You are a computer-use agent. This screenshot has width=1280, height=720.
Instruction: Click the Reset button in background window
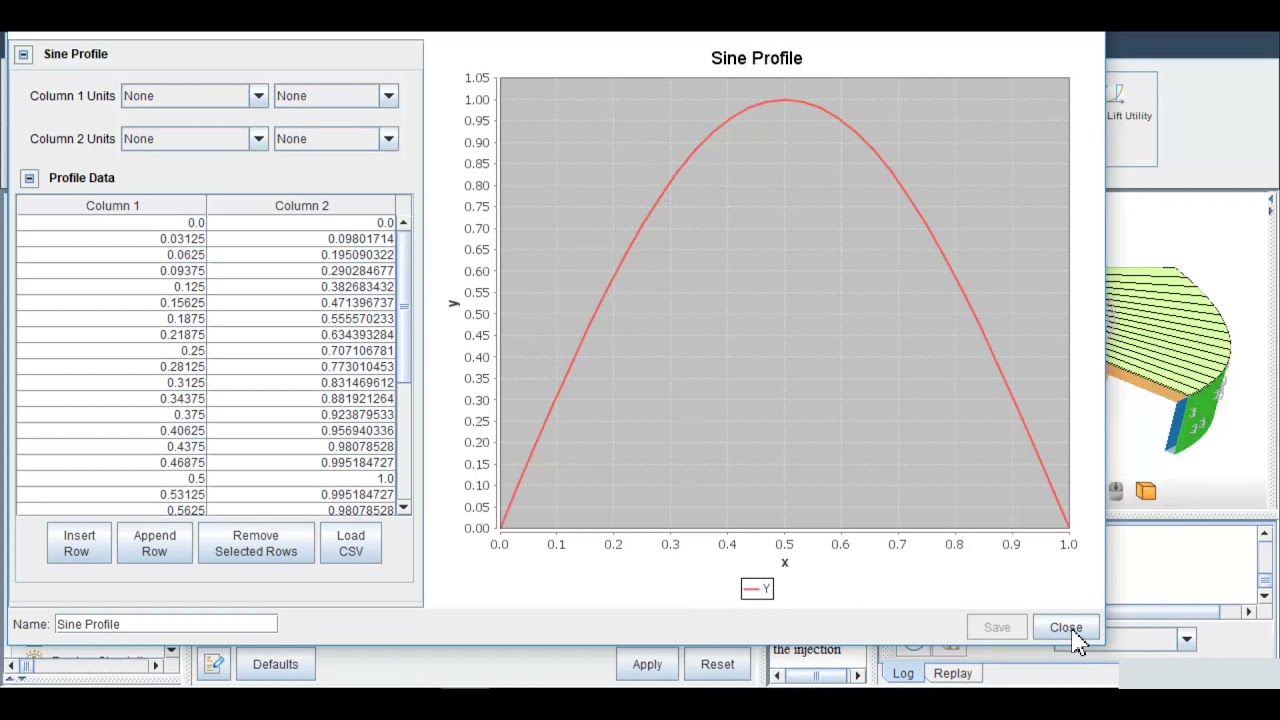[x=717, y=664]
